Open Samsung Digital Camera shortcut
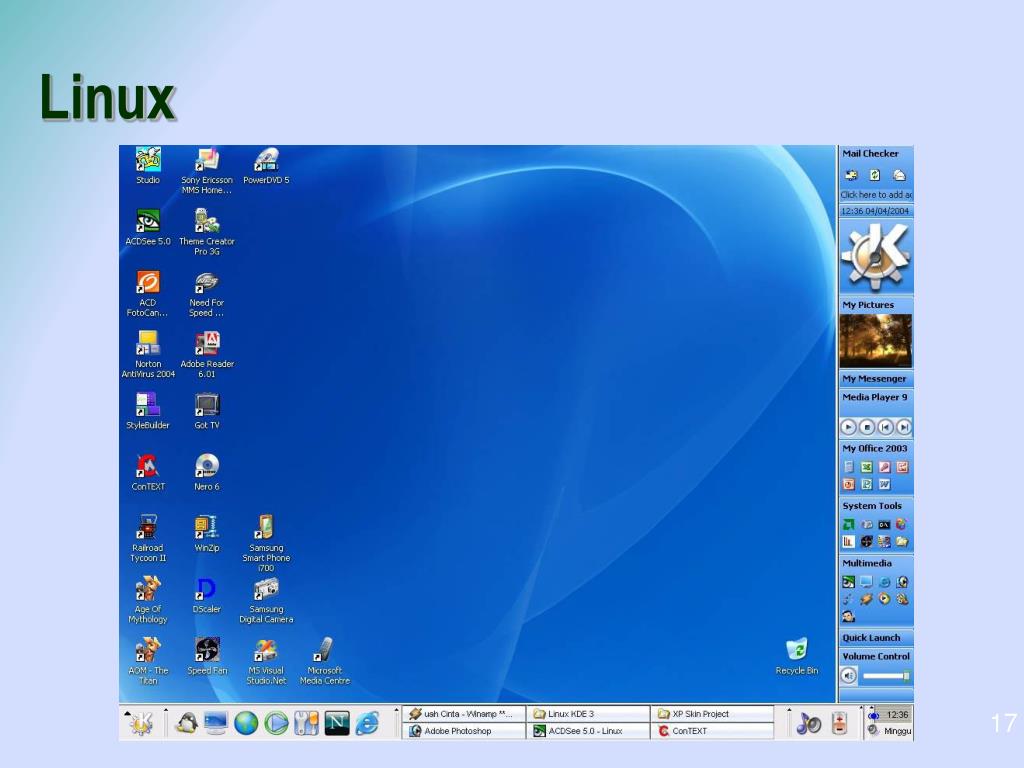1024x768 pixels. click(x=266, y=600)
